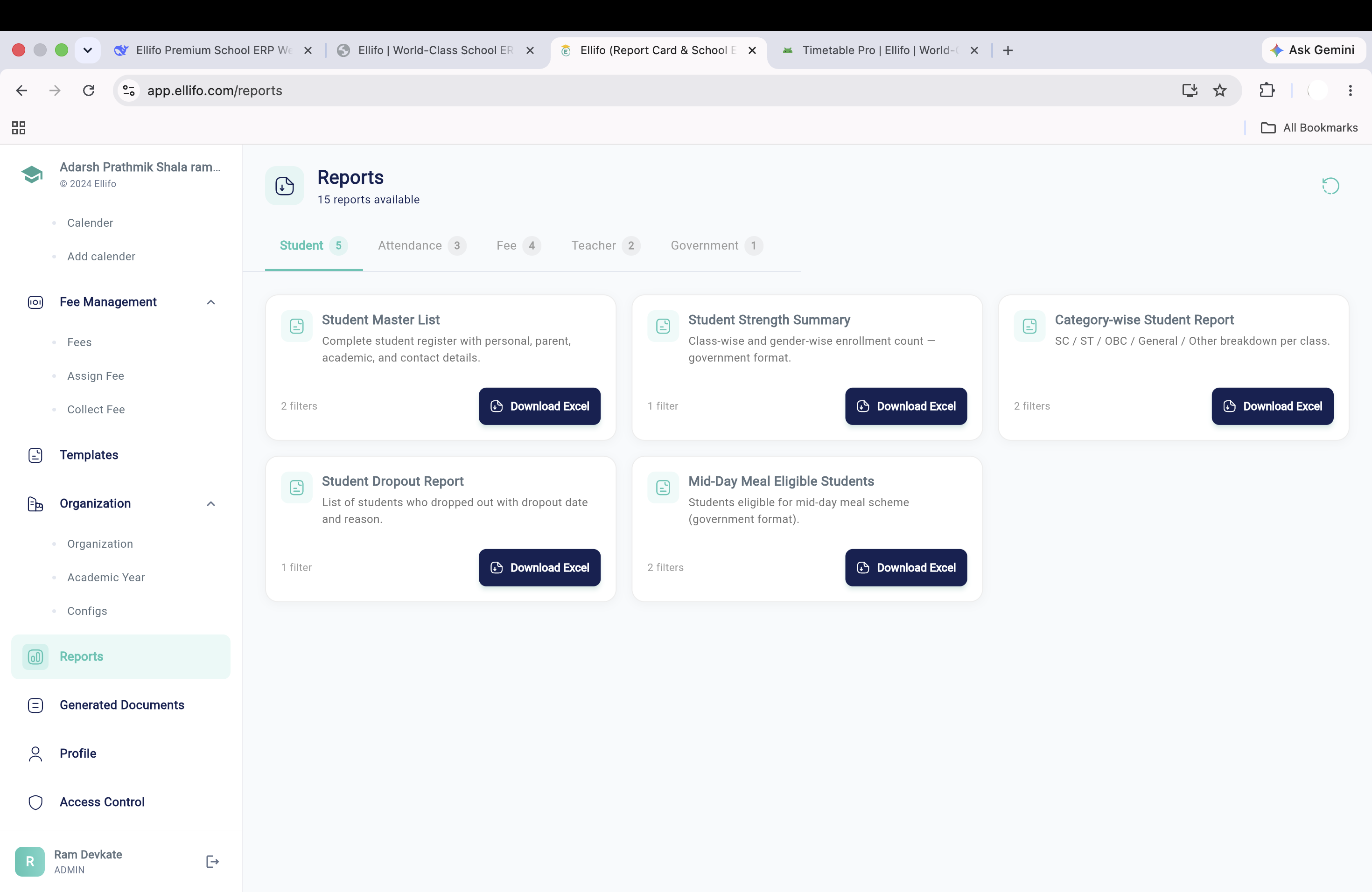Image resolution: width=1372 pixels, height=892 pixels.
Task: Switch to the Teacher reports tab
Action: 605,245
